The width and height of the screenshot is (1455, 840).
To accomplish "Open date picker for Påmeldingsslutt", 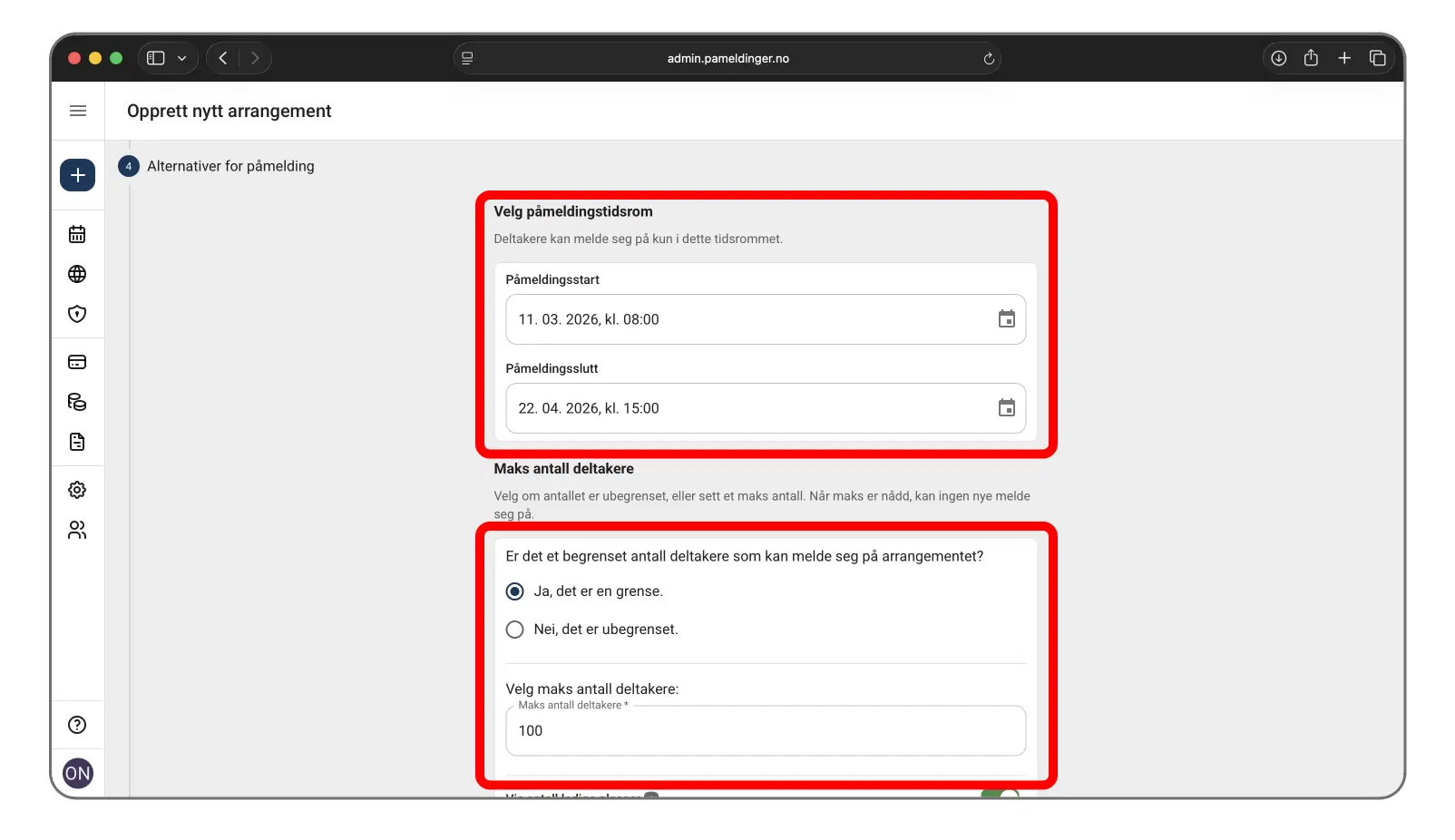I will coord(1006,408).
